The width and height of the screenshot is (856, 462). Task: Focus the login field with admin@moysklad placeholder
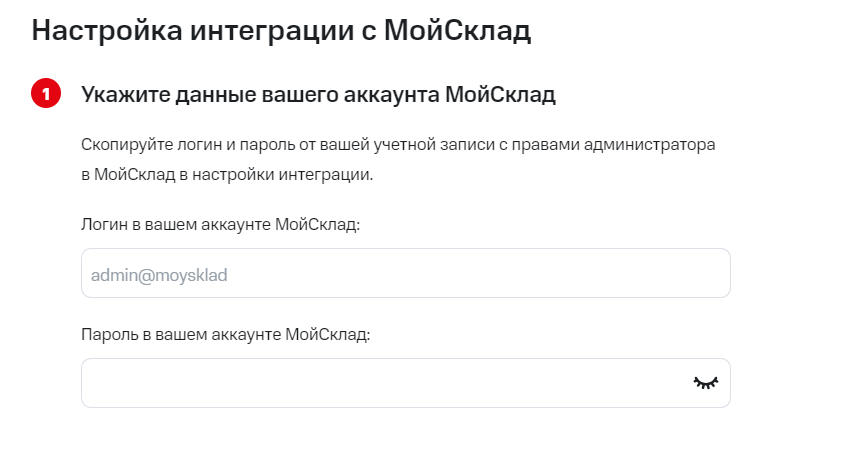click(405, 273)
